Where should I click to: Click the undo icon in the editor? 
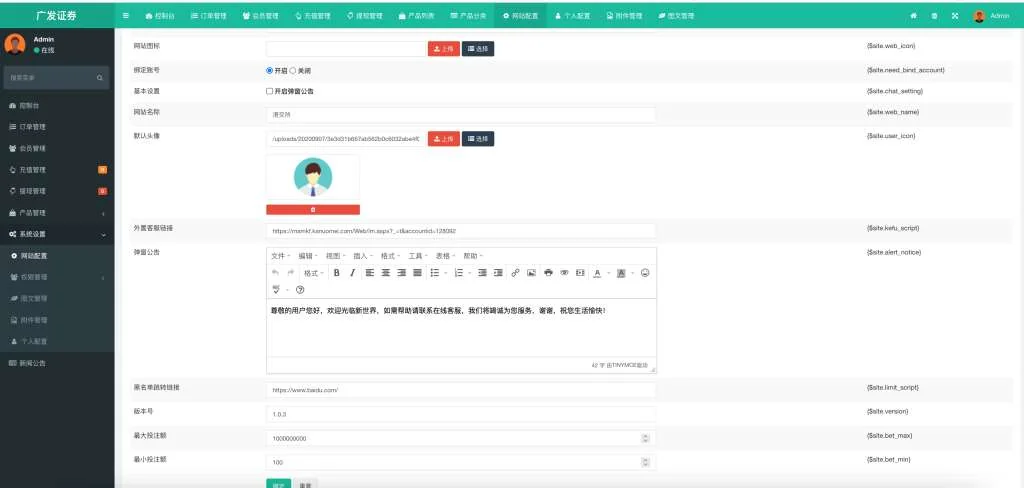coord(276,272)
